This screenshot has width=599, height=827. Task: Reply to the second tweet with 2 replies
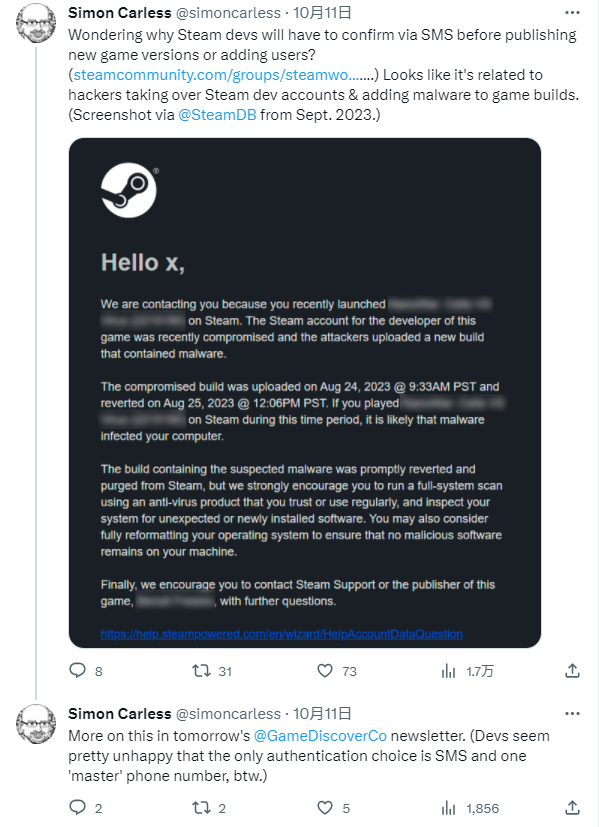pos(78,807)
